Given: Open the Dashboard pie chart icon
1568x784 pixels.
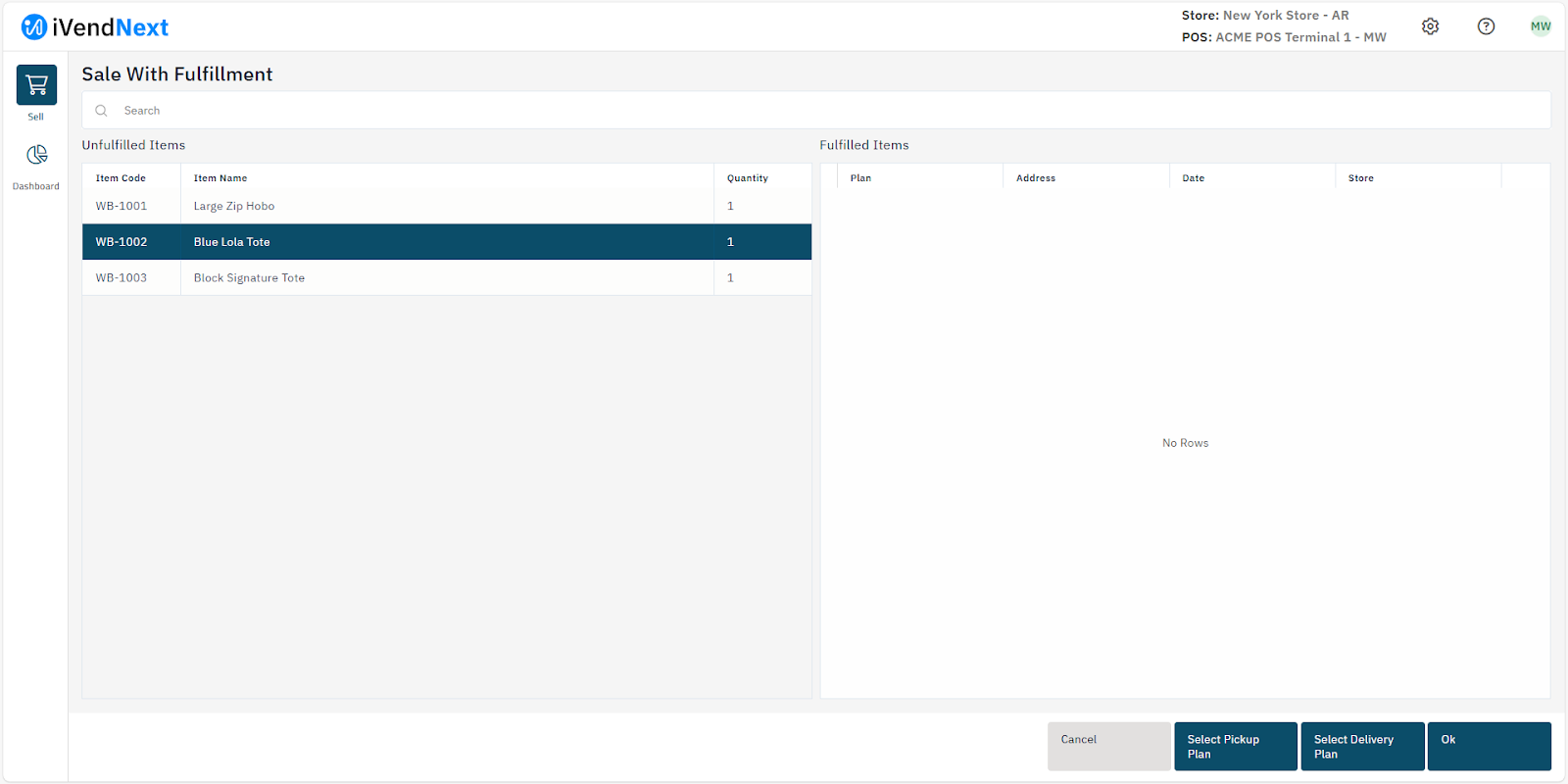Looking at the screenshot, I should point(36,155).
